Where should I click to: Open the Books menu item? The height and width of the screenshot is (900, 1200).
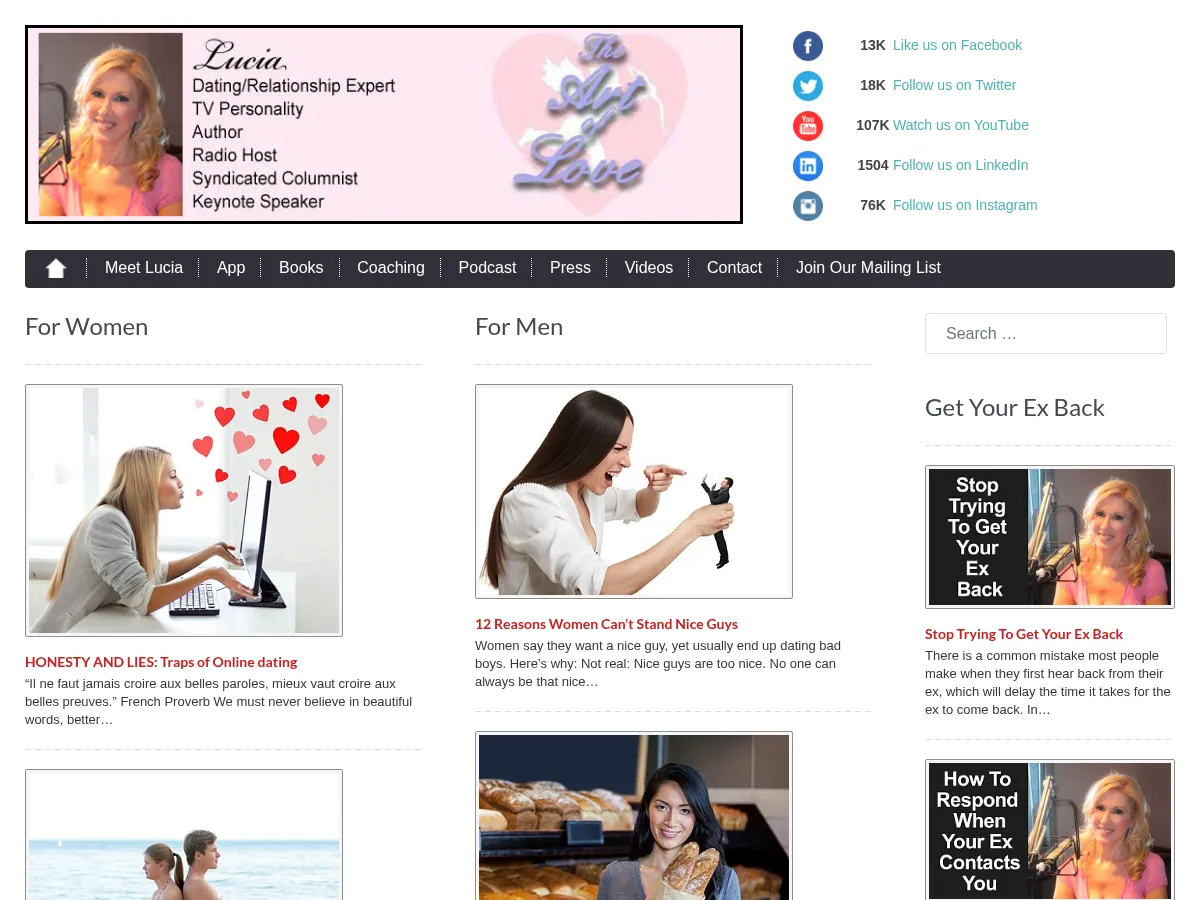coord(301,268)
